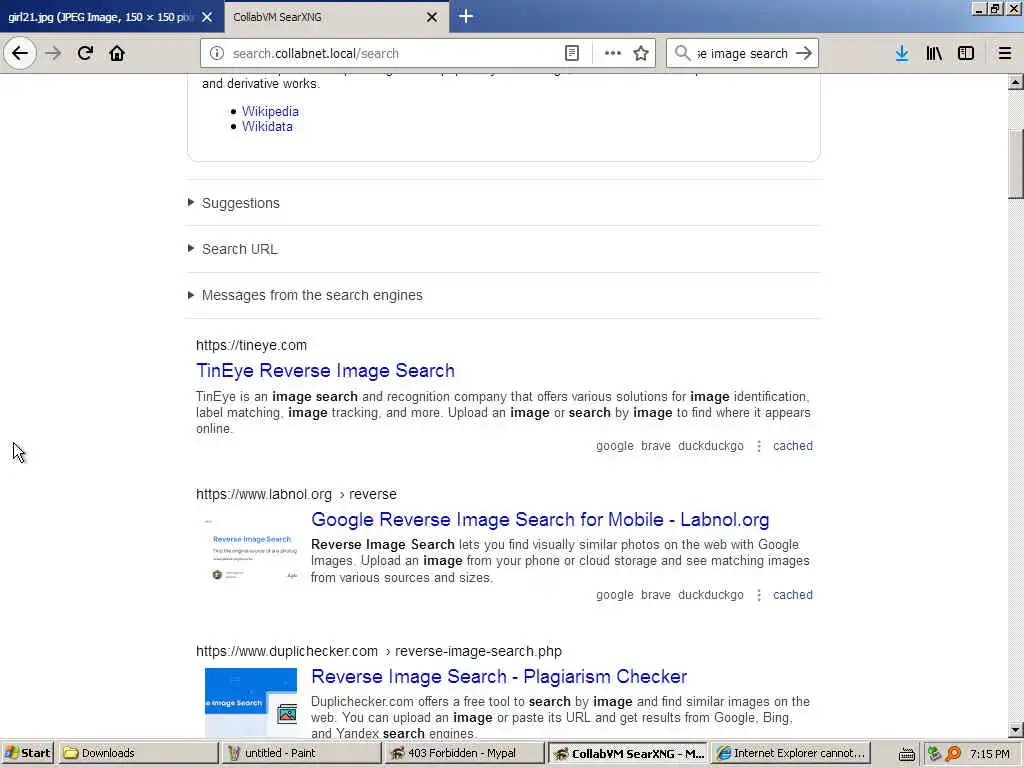Screen dimensions: 1024x768
Task: Open page actions three-dot menu
Action: [x=613, y=53]
